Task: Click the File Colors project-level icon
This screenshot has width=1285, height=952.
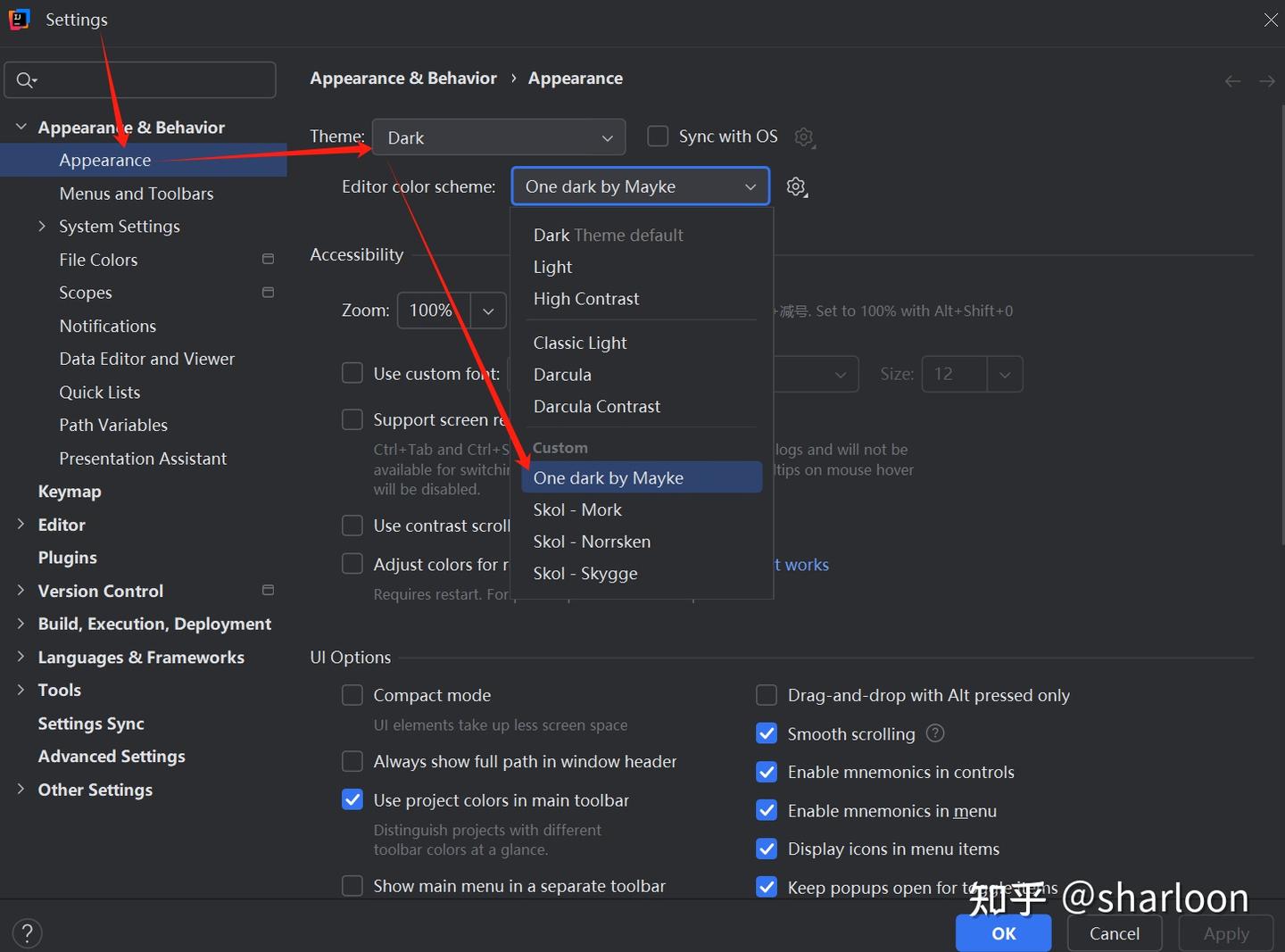Action: (268, 259)
